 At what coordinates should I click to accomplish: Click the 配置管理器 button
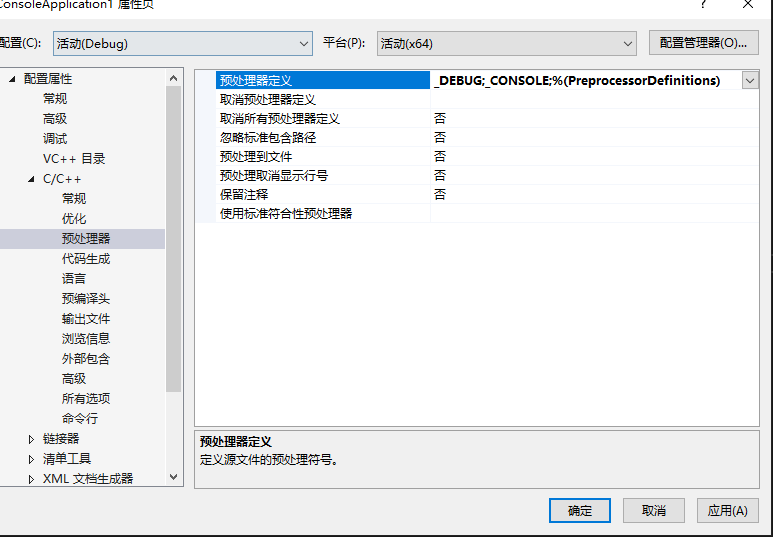(703, 43)
